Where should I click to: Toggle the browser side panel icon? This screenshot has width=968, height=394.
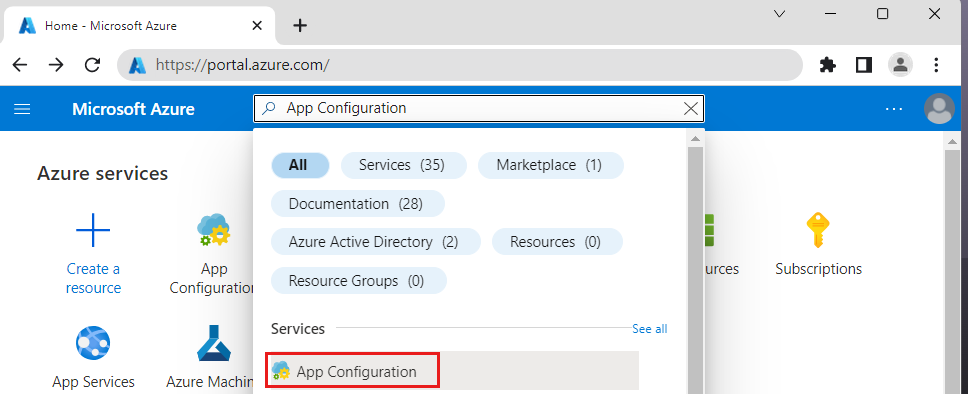[x=864, y=65]
